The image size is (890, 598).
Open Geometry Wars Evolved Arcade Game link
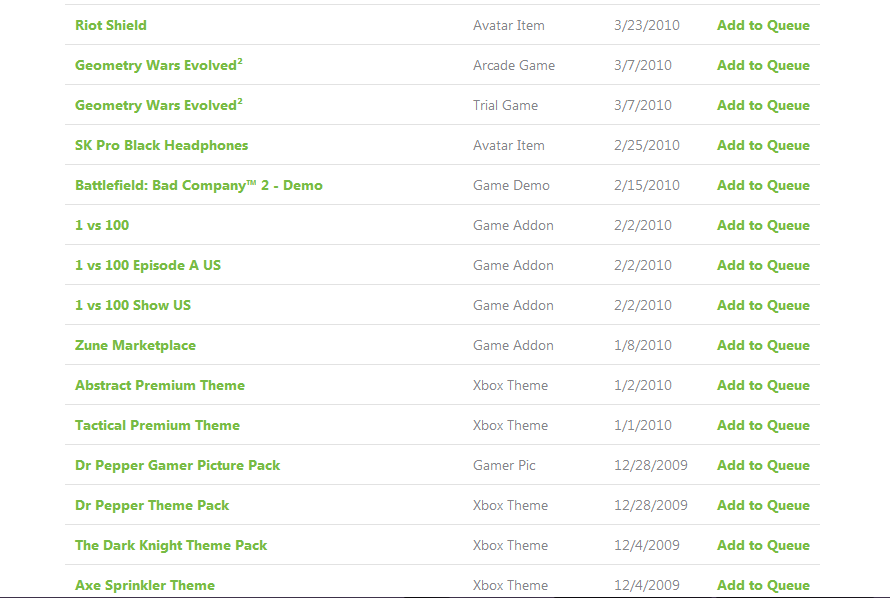point(159,65)
